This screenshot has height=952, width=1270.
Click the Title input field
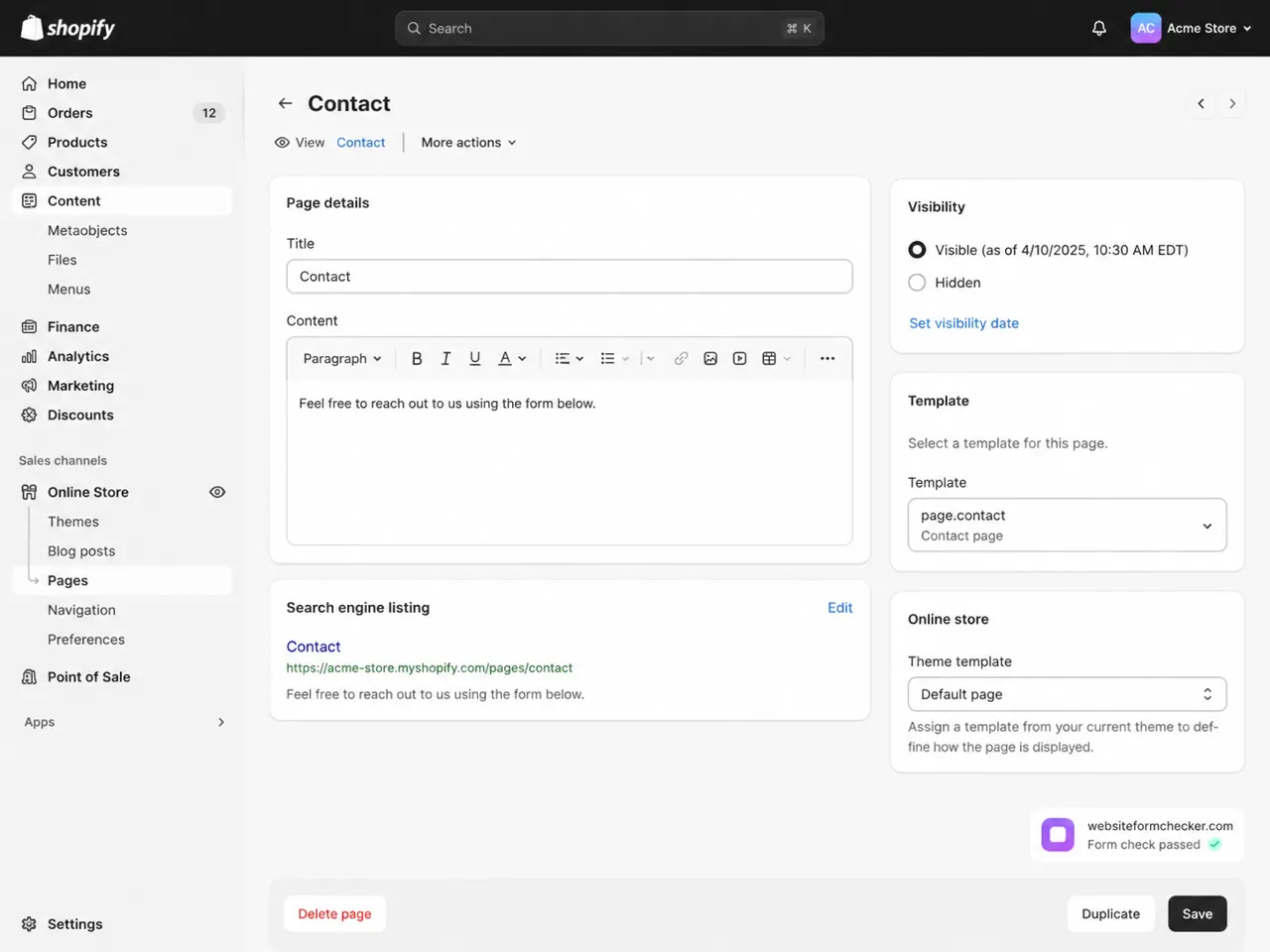click(570, 277)
